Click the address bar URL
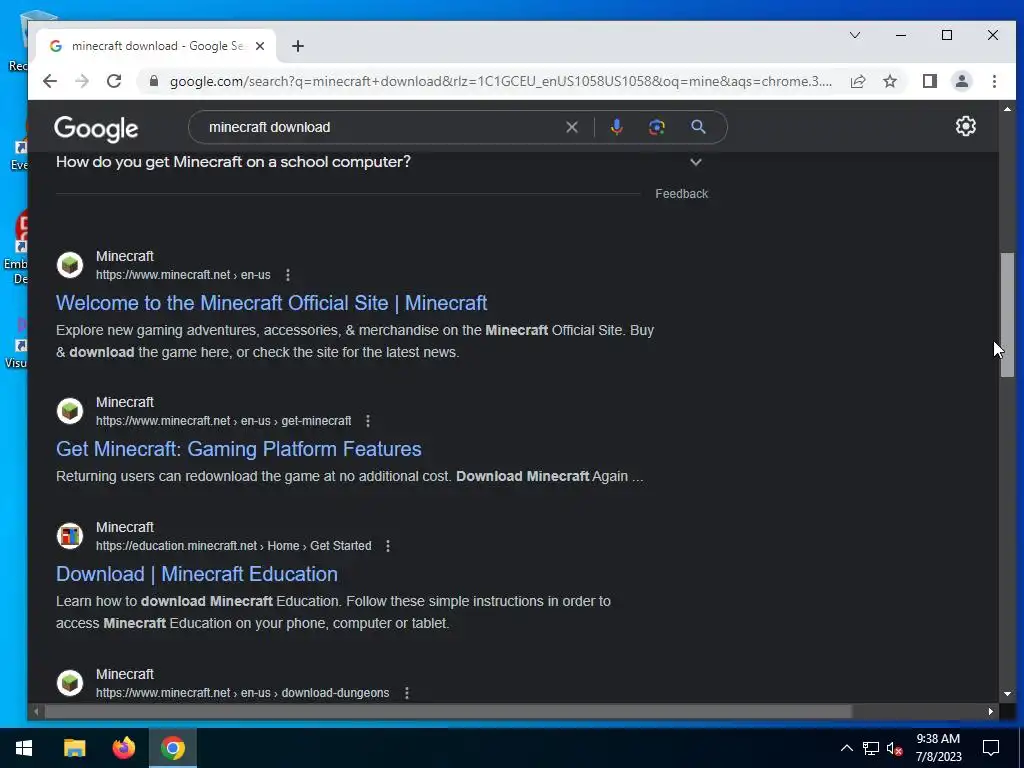The width and height of the screenshot is (1024, 768). click(500, 81)
